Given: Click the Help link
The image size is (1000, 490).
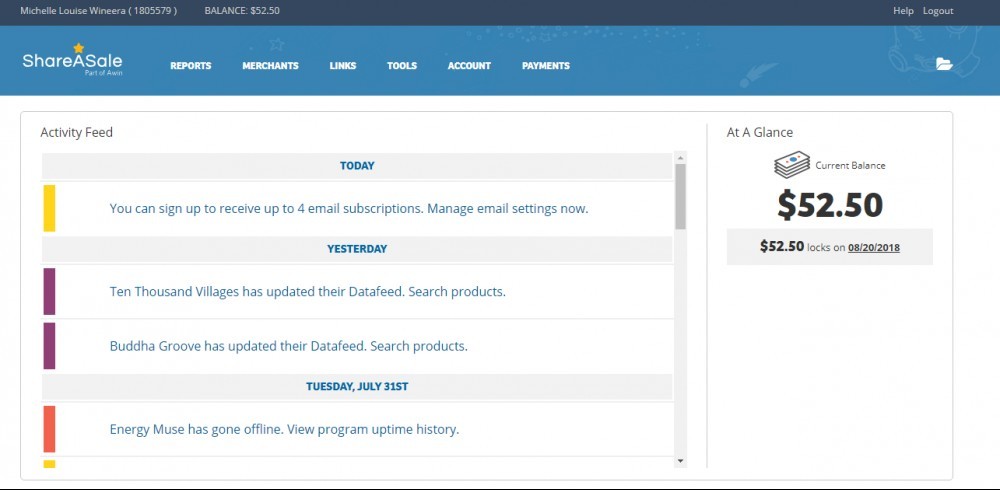Looking at the screenshot, I should pyautogui.click(x=903, y=11).
